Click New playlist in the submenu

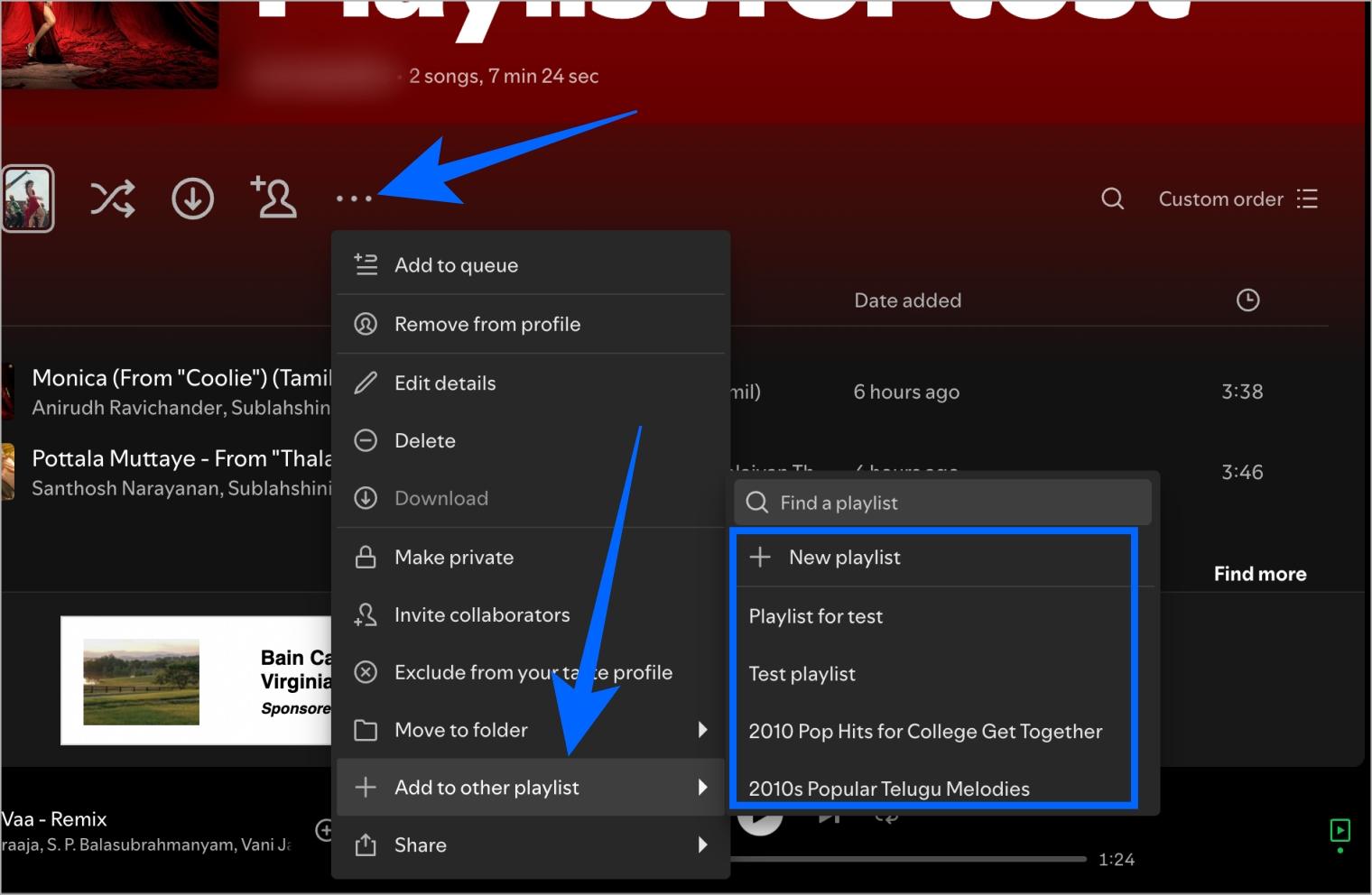click(x=844, y=558)
